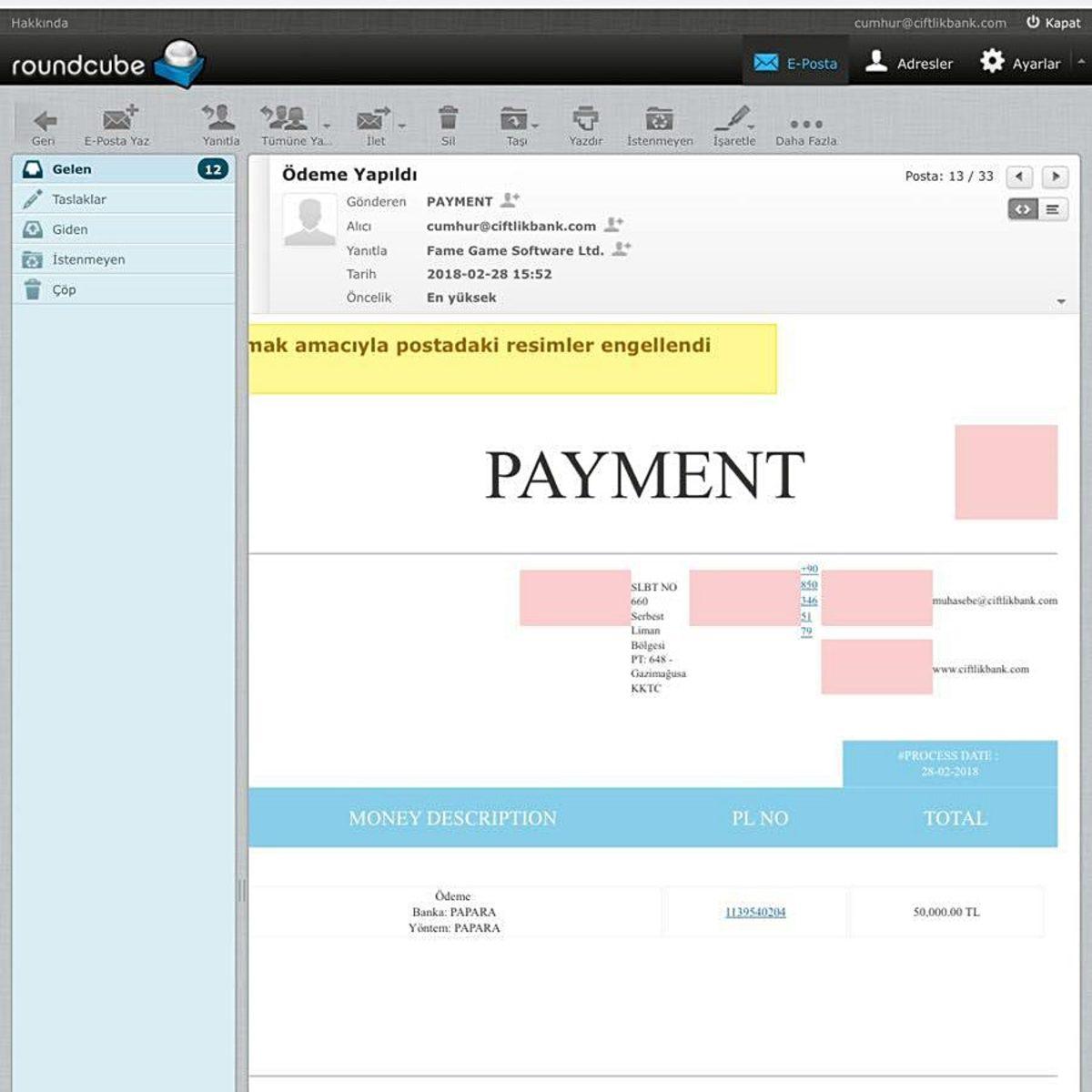Screen dimensions: 1092x1092
Task: Switch to HTML view toggle
Action: point(1023,209)
